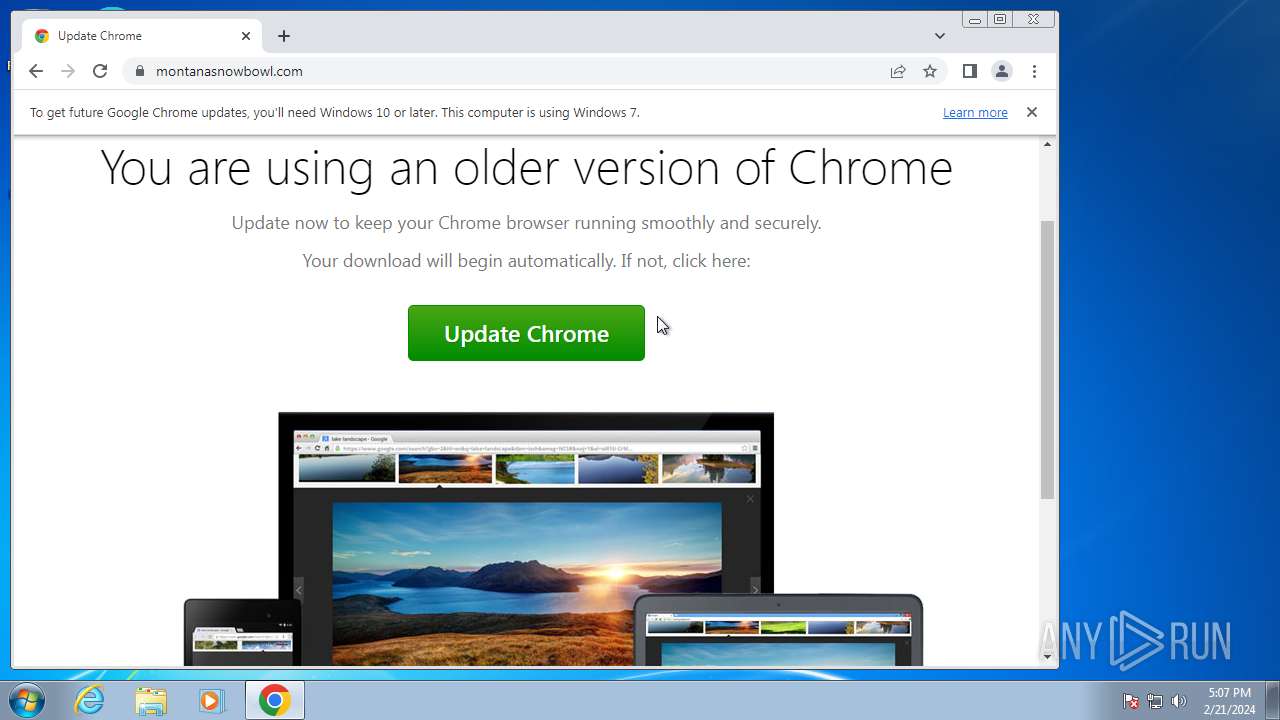Screen dimensions: 1280x720
Task: Click the "Your download will begin automatically" text
Action: (526, 261)
